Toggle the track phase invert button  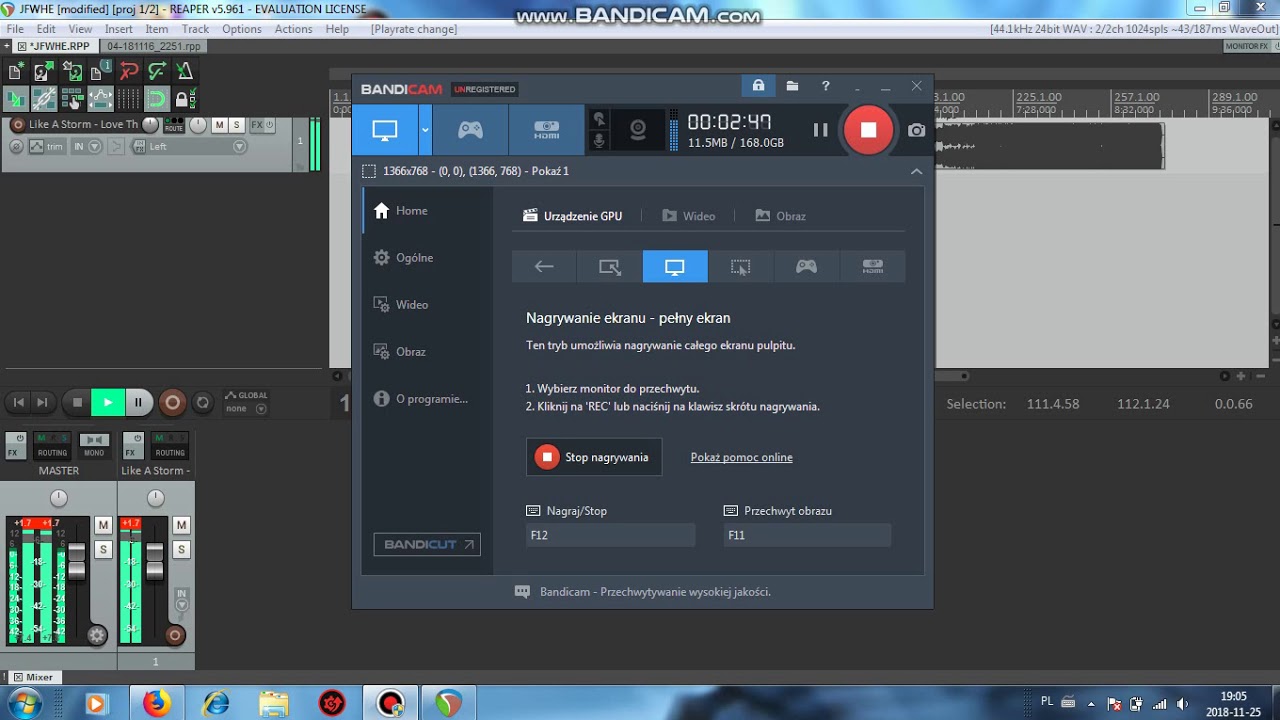point(16,146)
